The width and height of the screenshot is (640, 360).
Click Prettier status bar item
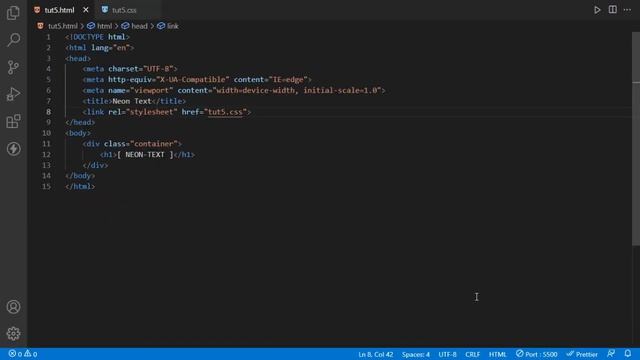[x=582, y=354]
